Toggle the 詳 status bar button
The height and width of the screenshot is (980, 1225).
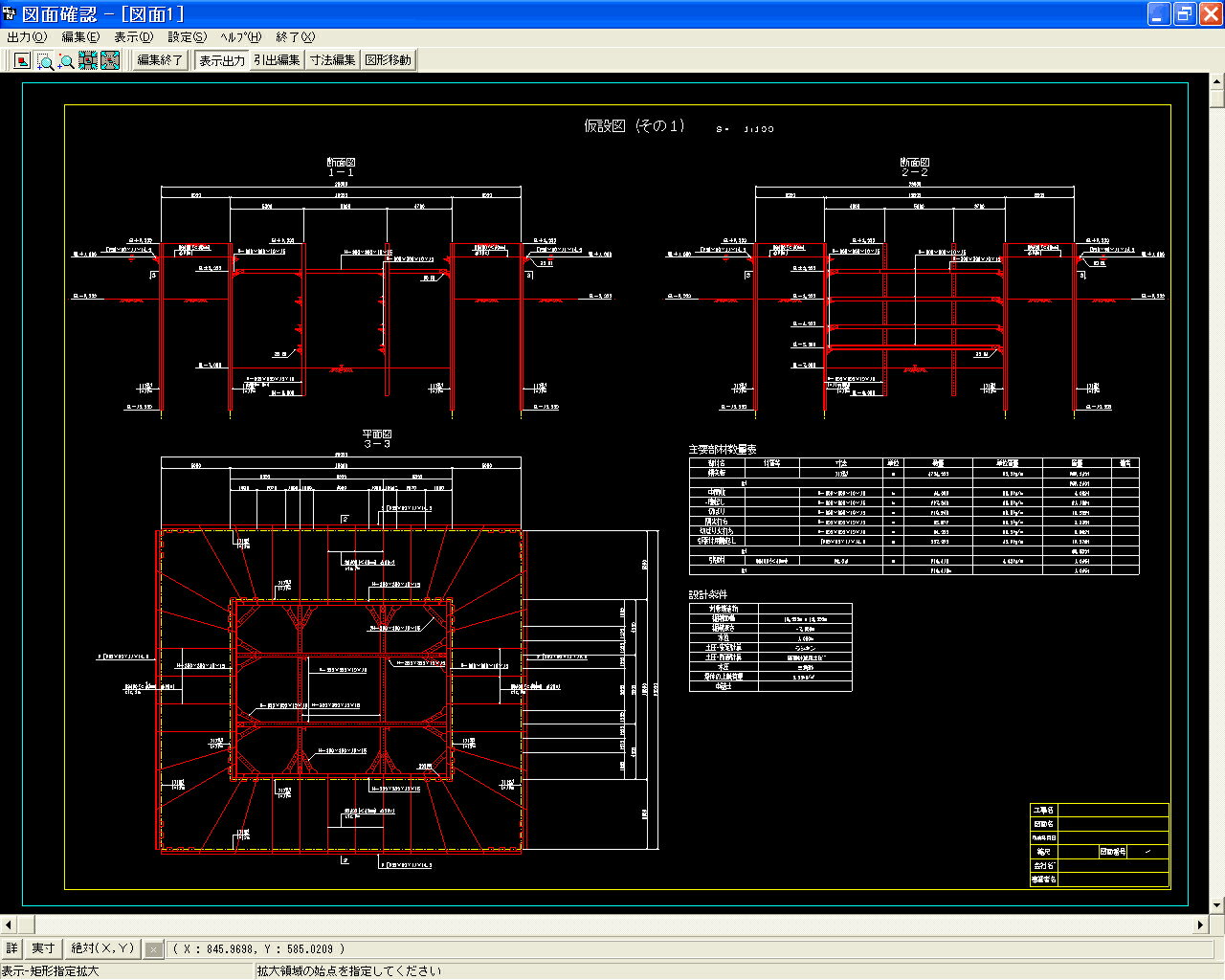tap(11, 948)
